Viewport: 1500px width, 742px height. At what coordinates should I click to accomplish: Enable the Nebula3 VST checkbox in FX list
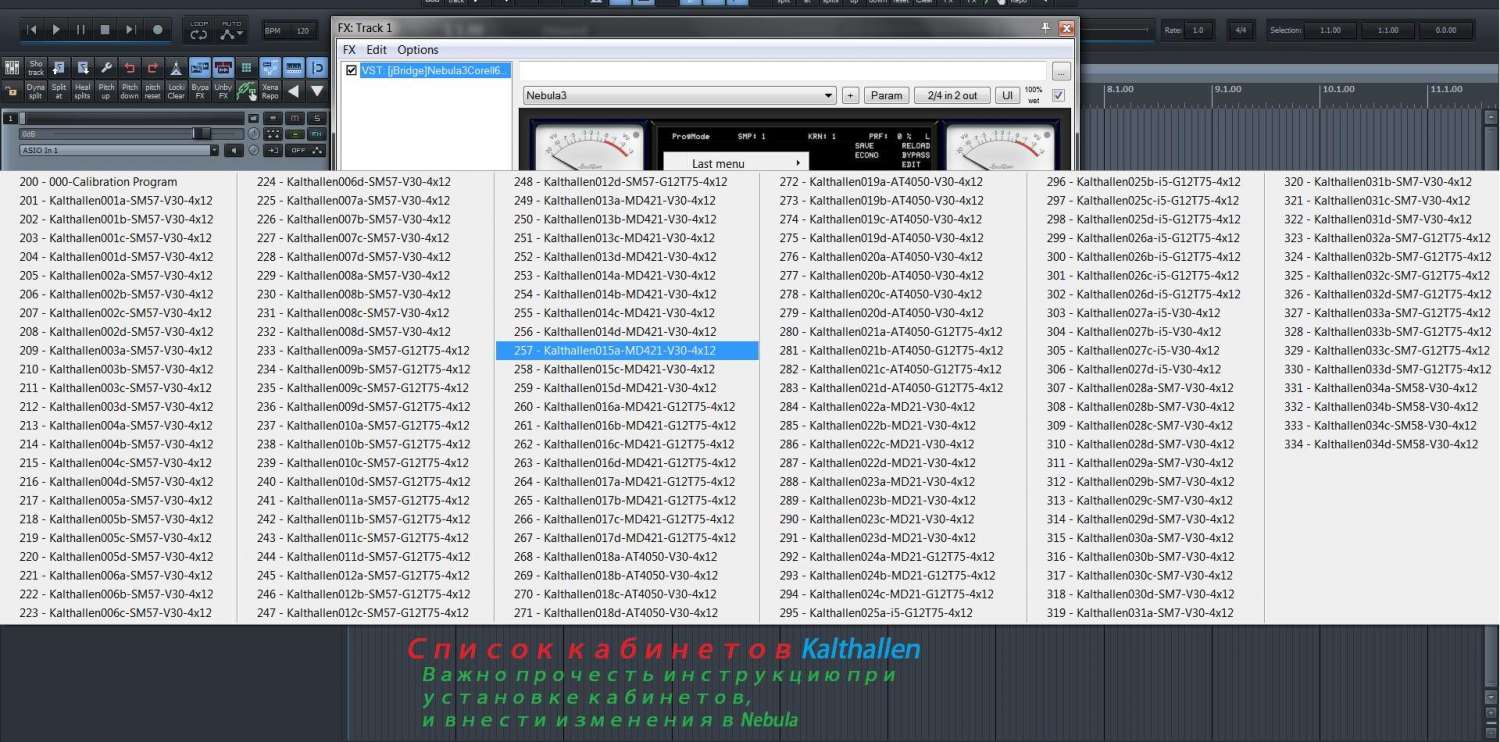351,70
